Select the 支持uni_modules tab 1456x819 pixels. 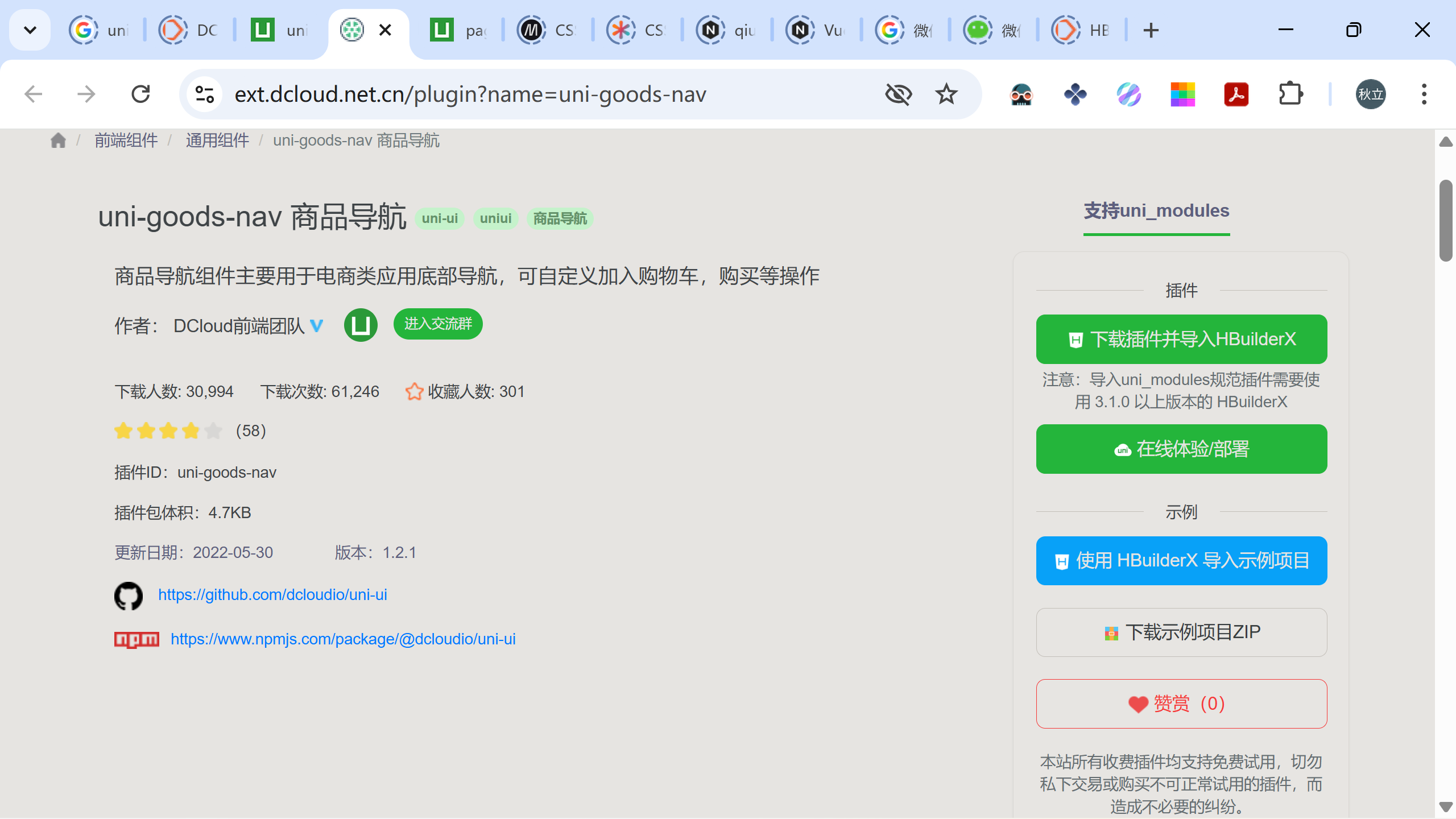[1156, 211]
